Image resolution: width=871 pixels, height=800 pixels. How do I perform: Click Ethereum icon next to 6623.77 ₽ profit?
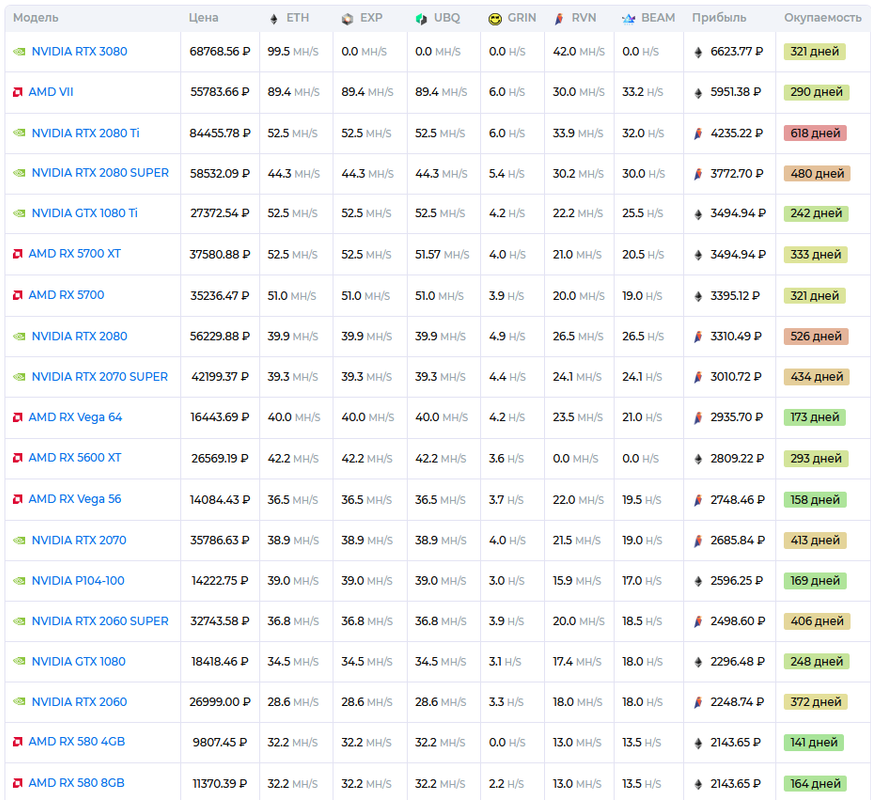[x=698, y=52]
